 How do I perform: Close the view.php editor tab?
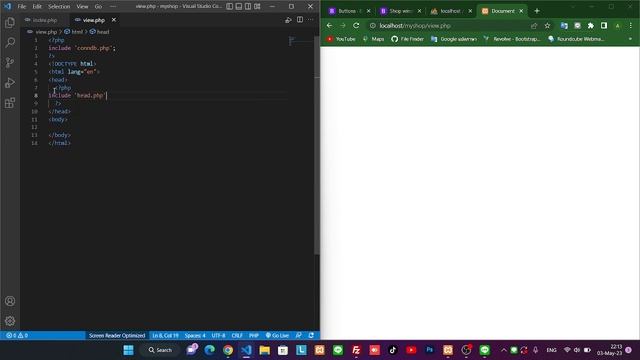click(114, 20)
